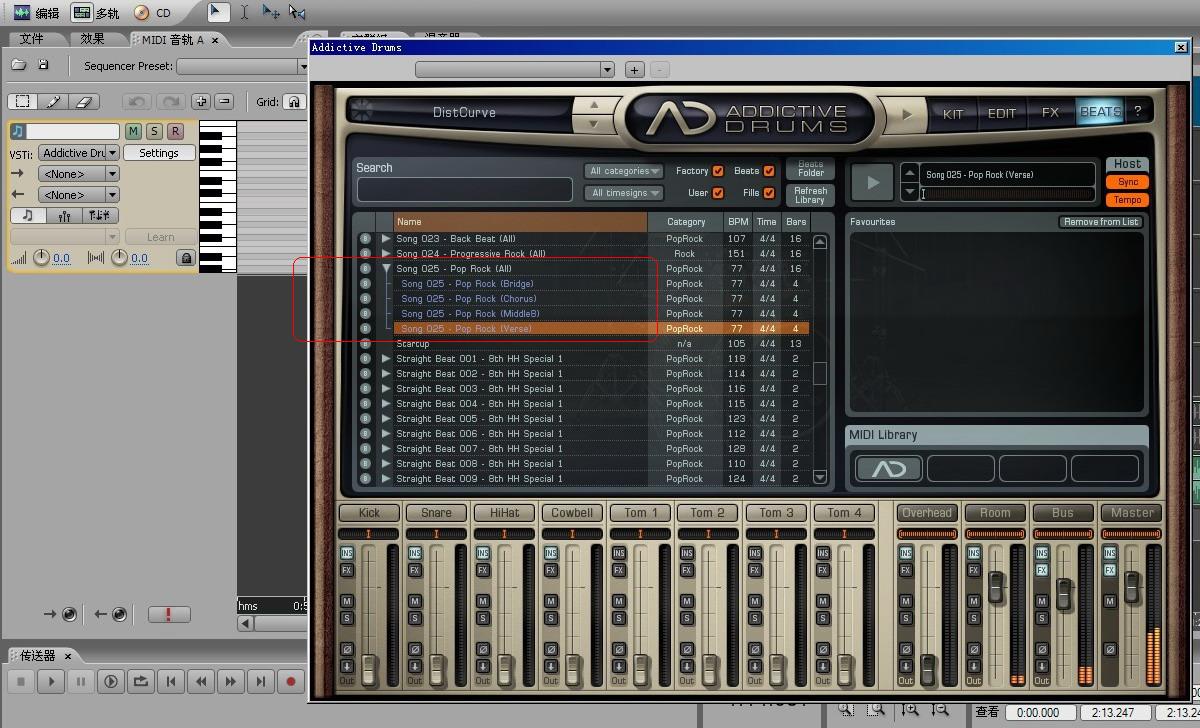Click the MIDI panic exclamation button
Screen dimensions: 1200x728
coord(169,614)
